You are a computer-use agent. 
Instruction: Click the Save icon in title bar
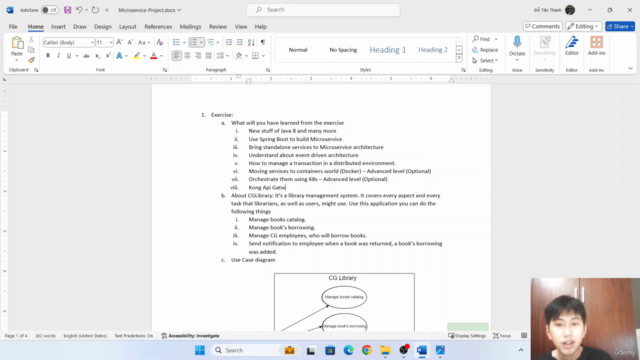pyautogui.click(x=67, y=10)
